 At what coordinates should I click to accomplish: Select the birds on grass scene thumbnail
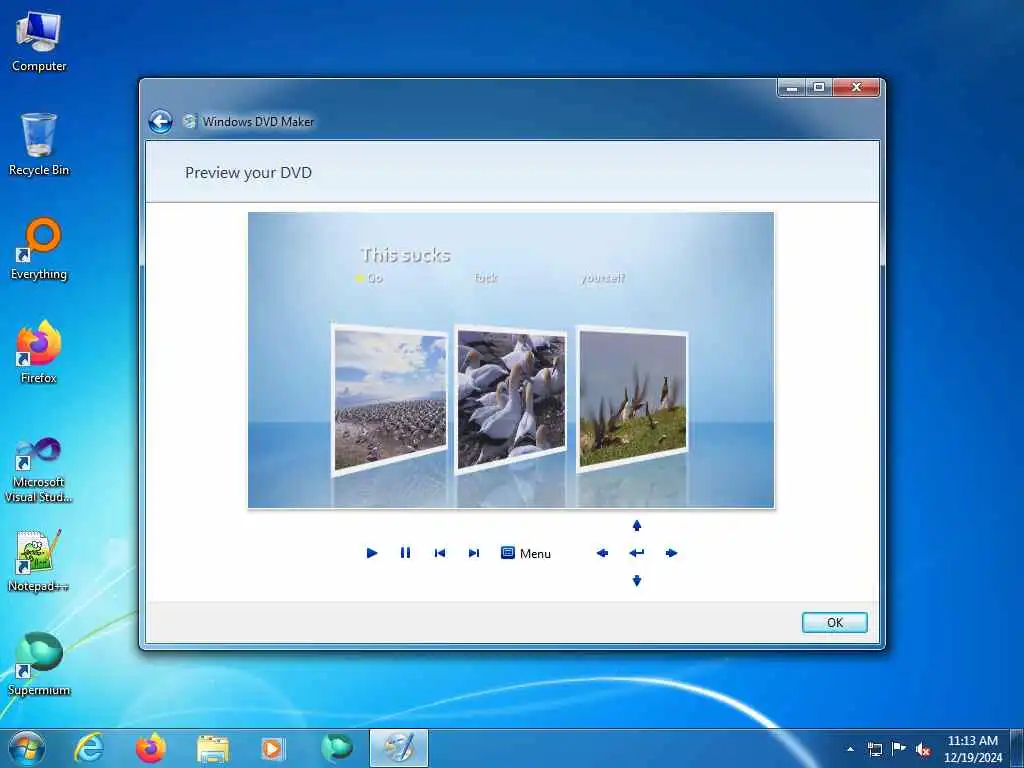632,398
